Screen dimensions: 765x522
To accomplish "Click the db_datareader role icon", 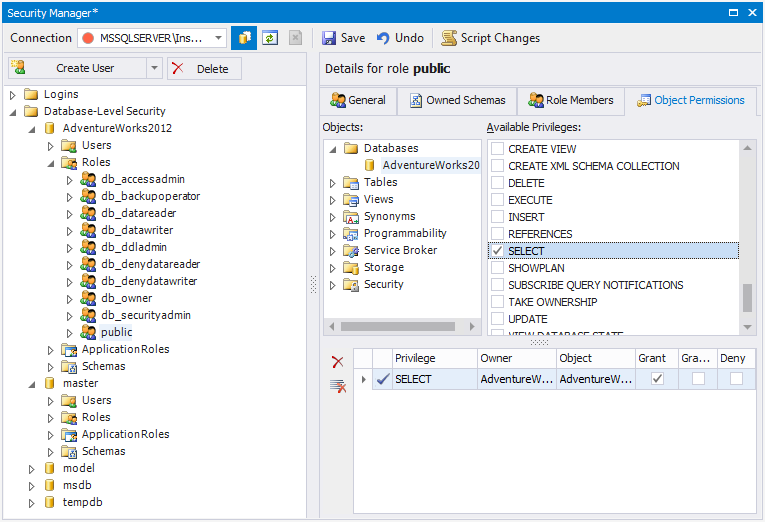I will pos(88,213).
